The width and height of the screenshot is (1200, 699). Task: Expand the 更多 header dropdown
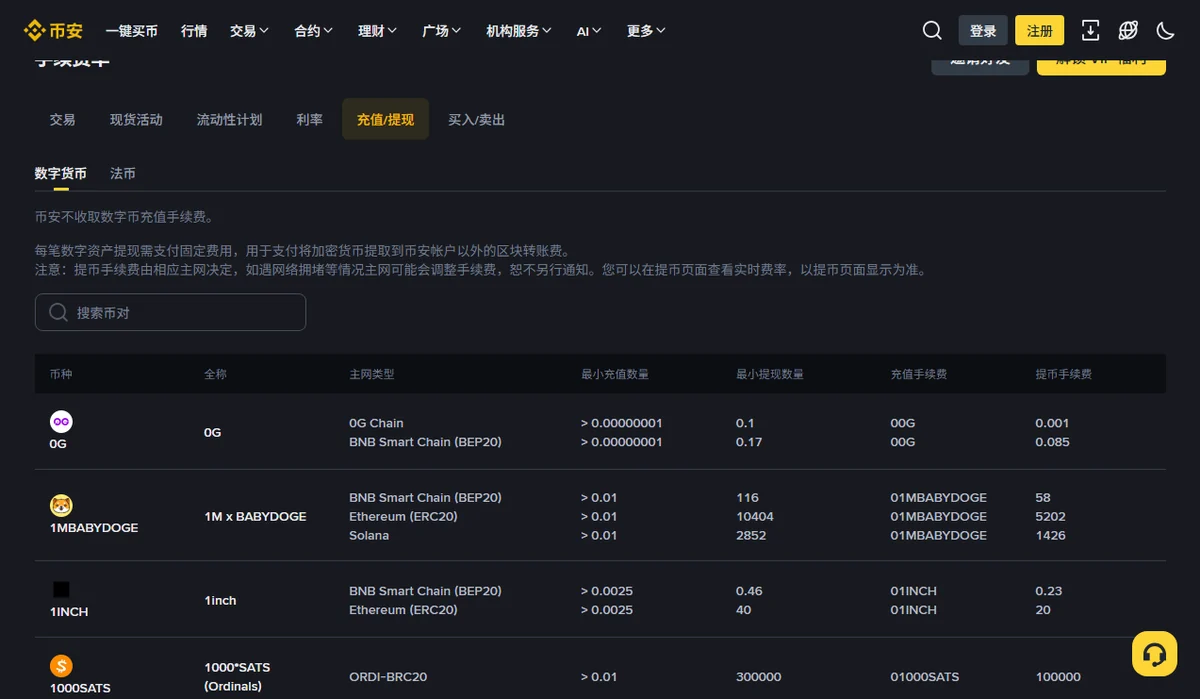(646, 31)
